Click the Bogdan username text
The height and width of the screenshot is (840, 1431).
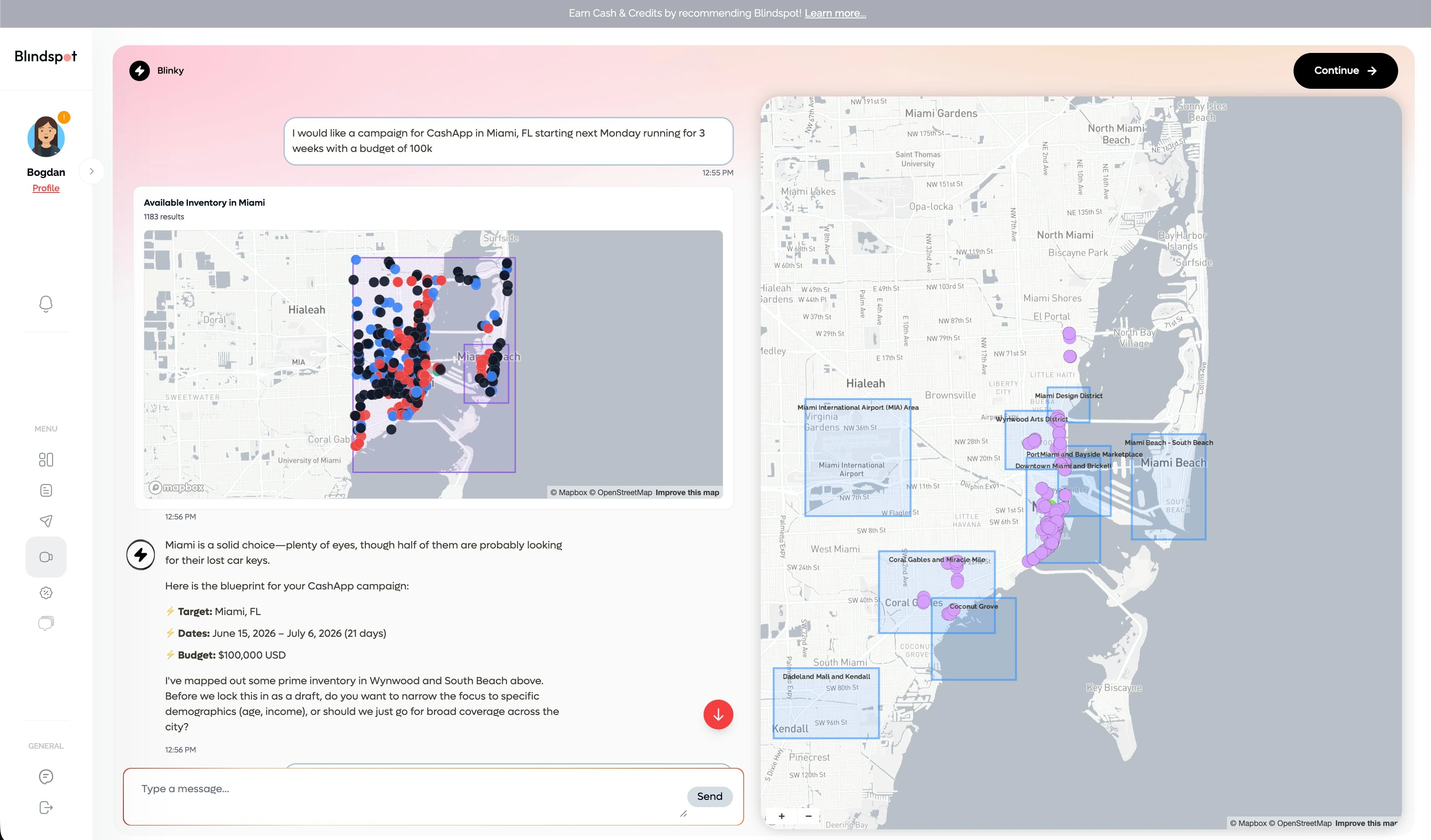pos(46,172)
